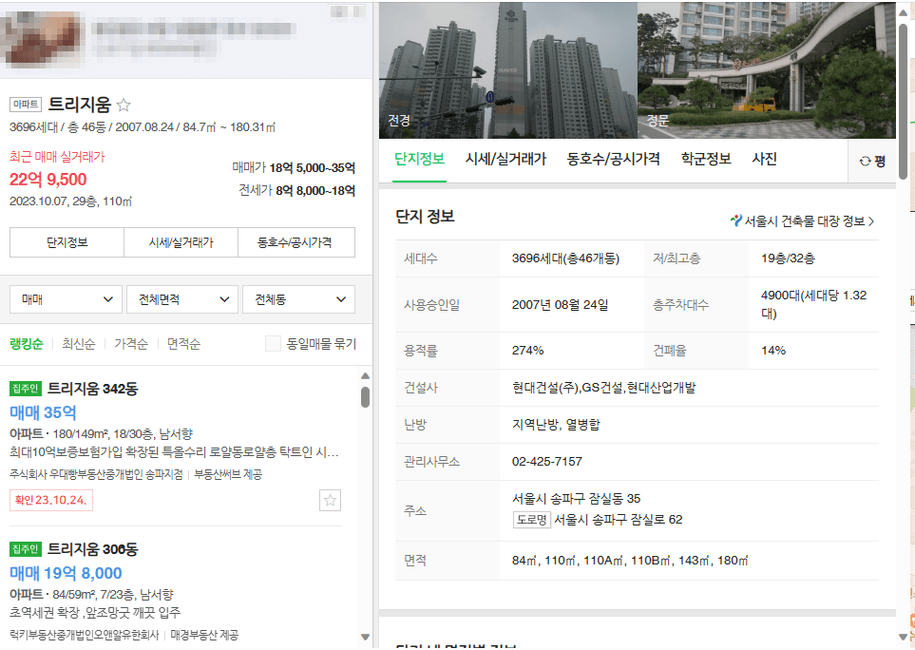This screenshot has width=915, height=650.
Task: Sort listings by 랭킹순
Action: point(26,344)
